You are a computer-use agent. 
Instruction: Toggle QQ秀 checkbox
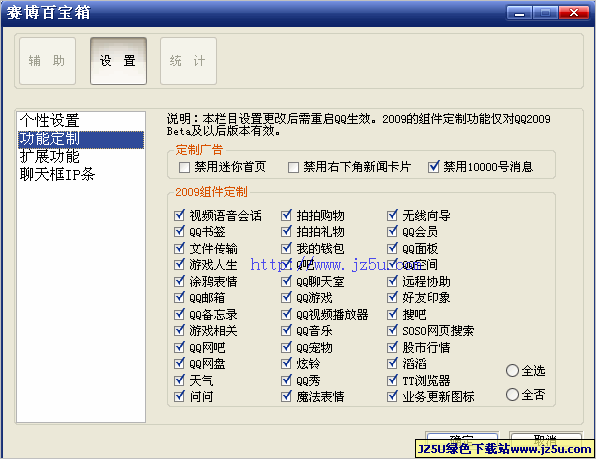pyautogui.click(x=286, y=380)
